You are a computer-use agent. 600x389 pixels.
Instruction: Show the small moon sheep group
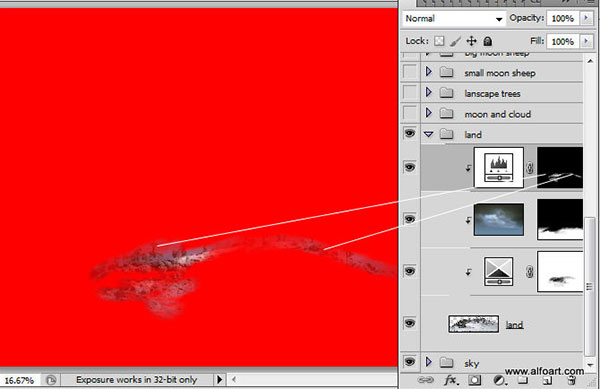tap(410, 72)
